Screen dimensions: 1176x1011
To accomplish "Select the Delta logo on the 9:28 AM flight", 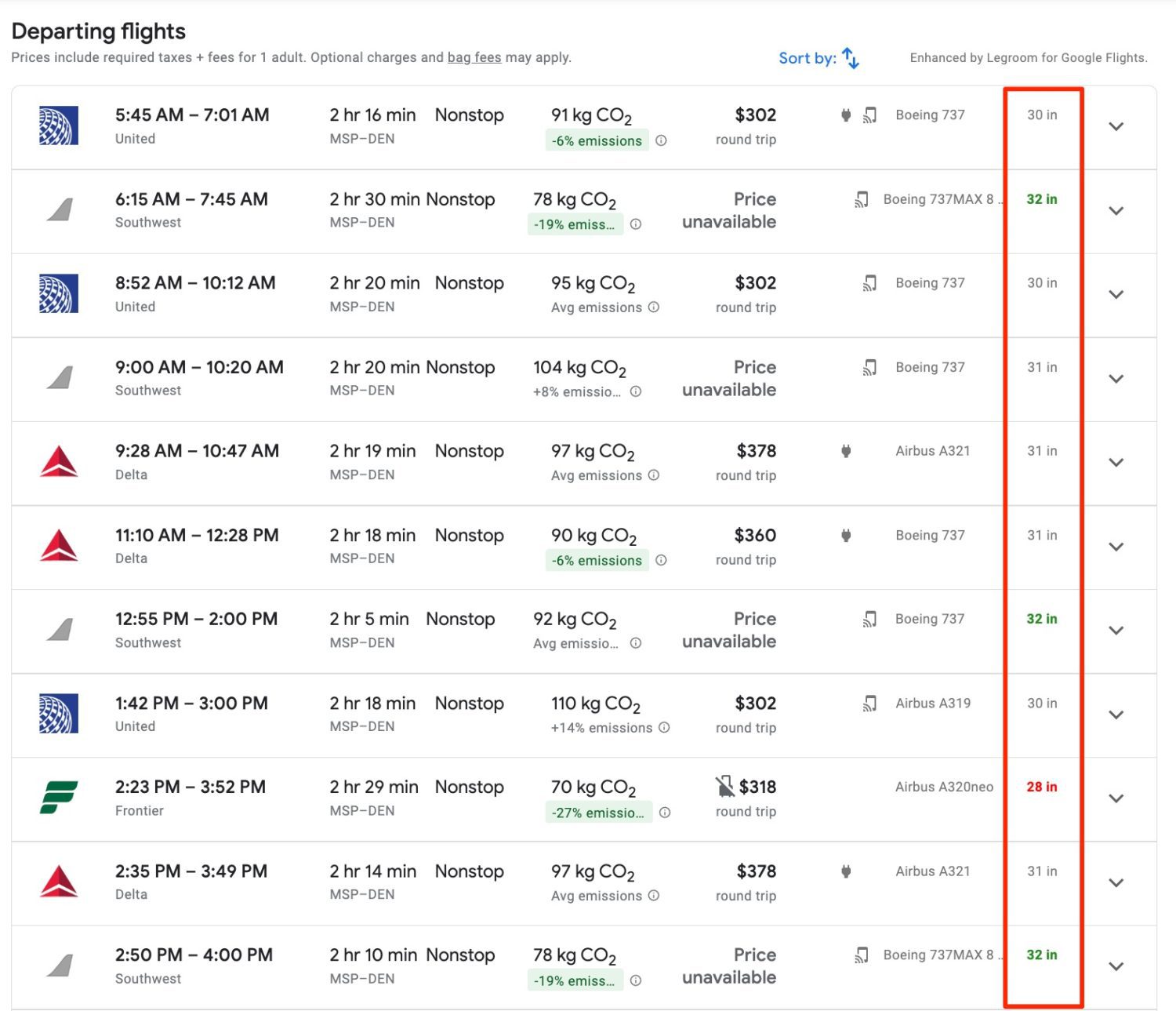I will pyautogui.click(x=58, y=462).
